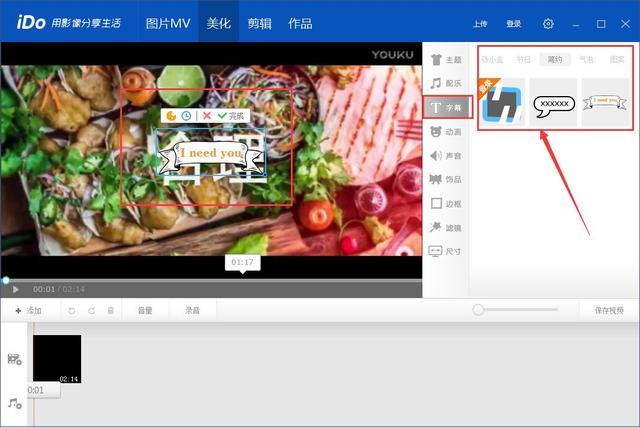Click the 添加 add button
This screenshot has width=640, height=427.
(x=29, y=311)
